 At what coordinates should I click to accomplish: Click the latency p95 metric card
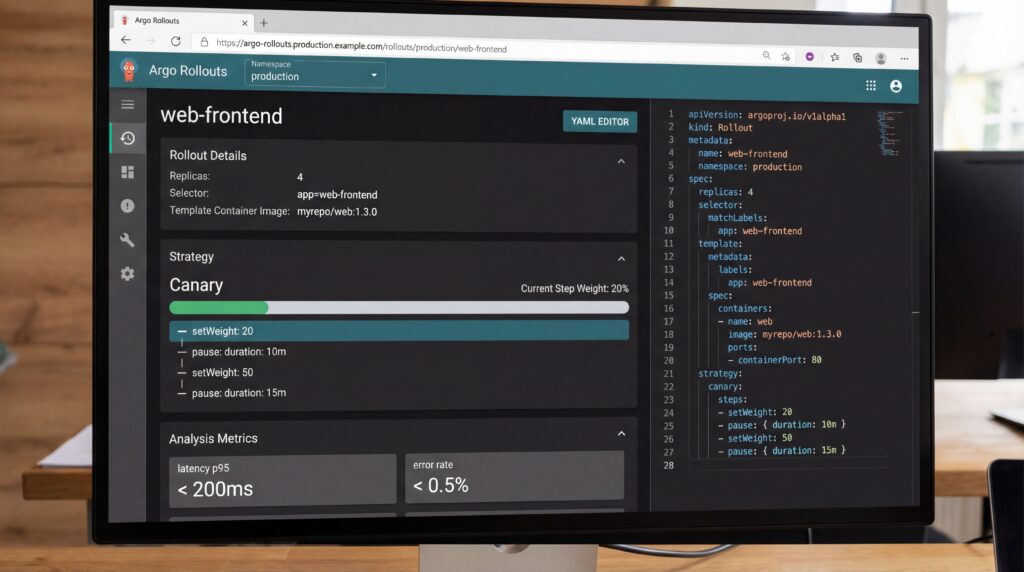click(x=283, y=481)
